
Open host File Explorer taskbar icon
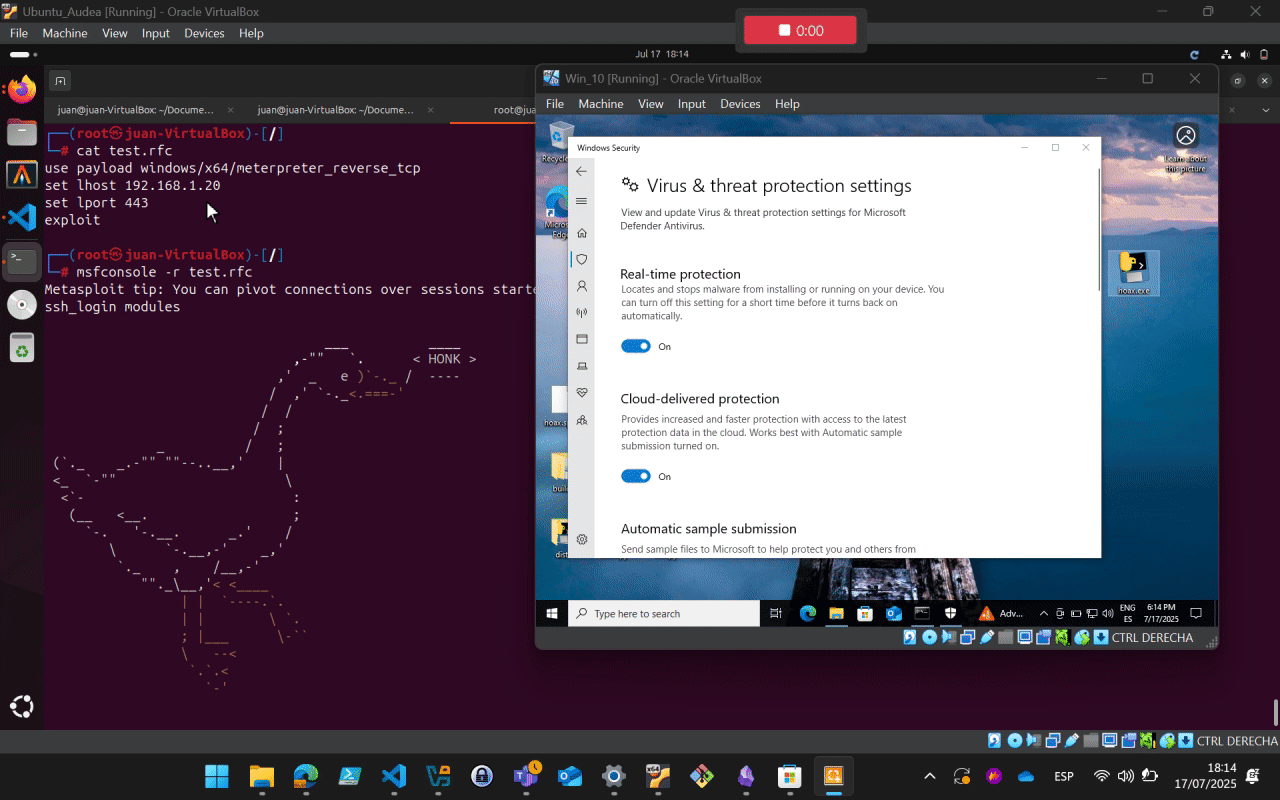point(262,776)
